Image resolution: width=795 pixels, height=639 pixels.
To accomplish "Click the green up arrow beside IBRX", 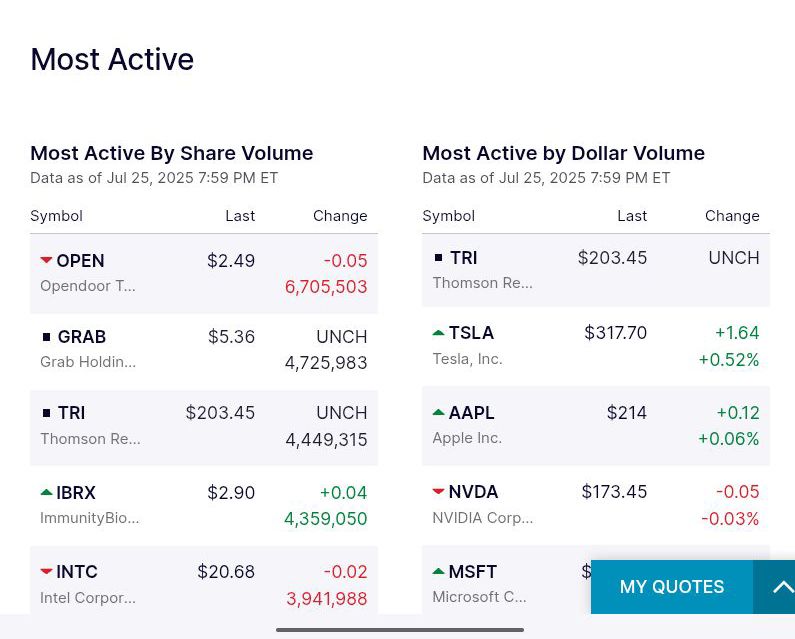I will point(46,492).
